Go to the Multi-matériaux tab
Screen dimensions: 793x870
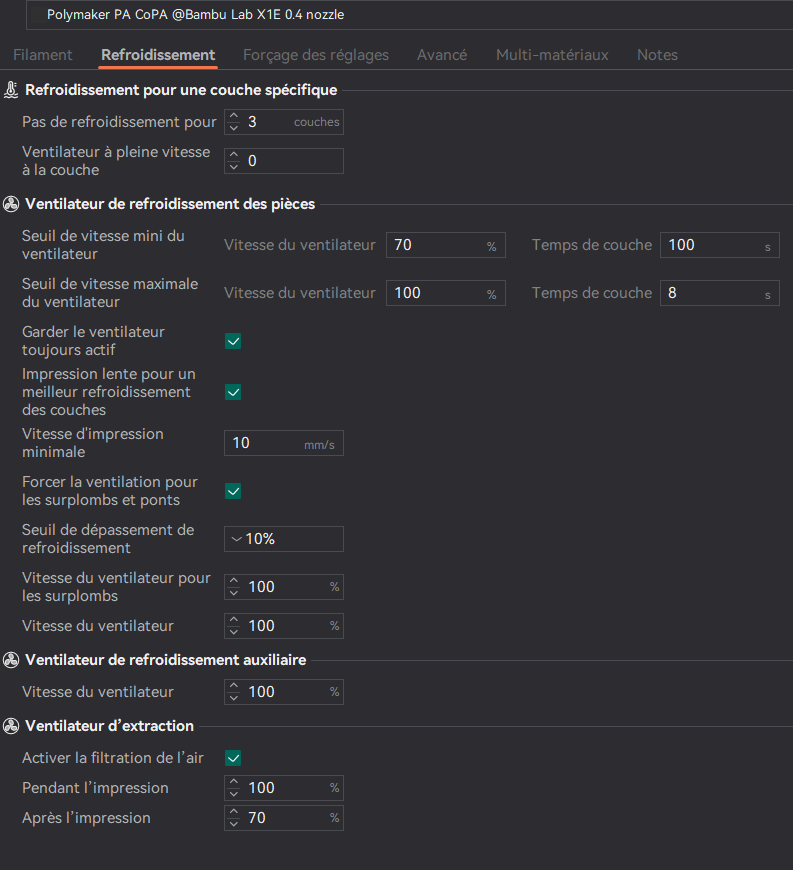pos(552,55)
